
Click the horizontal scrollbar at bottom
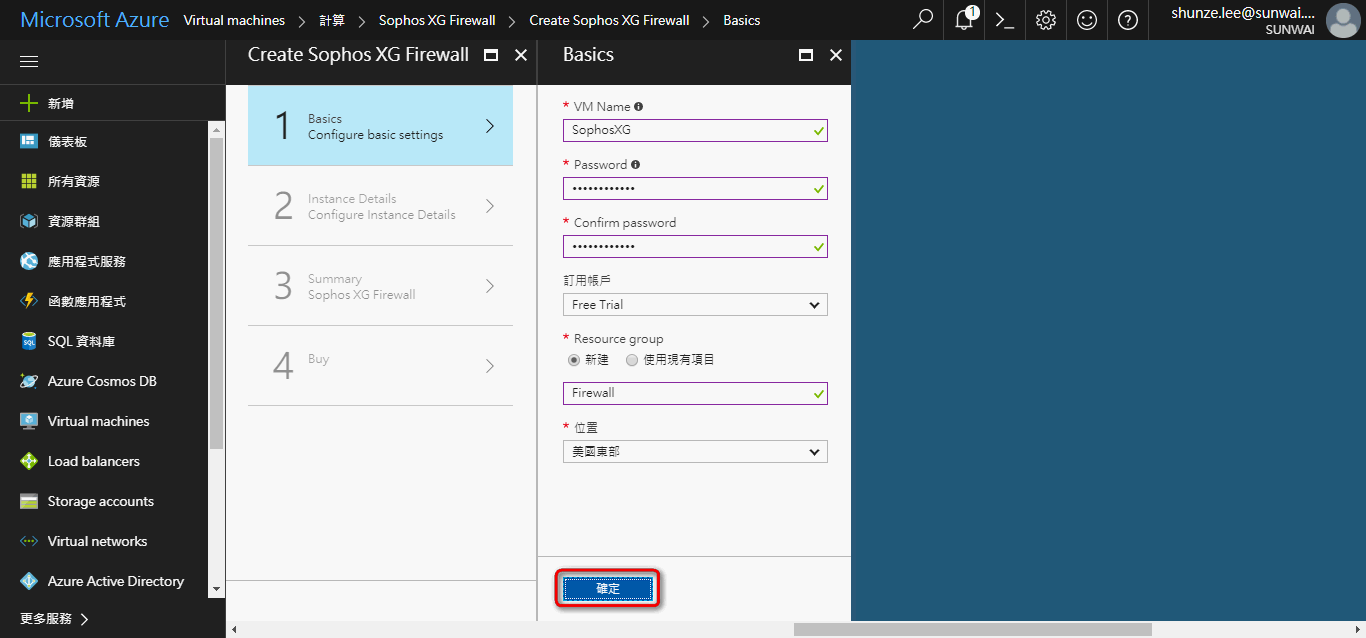click(972, 630)
